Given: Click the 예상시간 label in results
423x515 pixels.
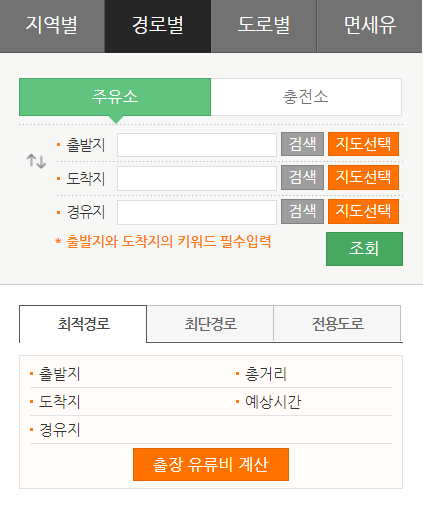Looking at the screenshot, I should click(x=273, y=402).
